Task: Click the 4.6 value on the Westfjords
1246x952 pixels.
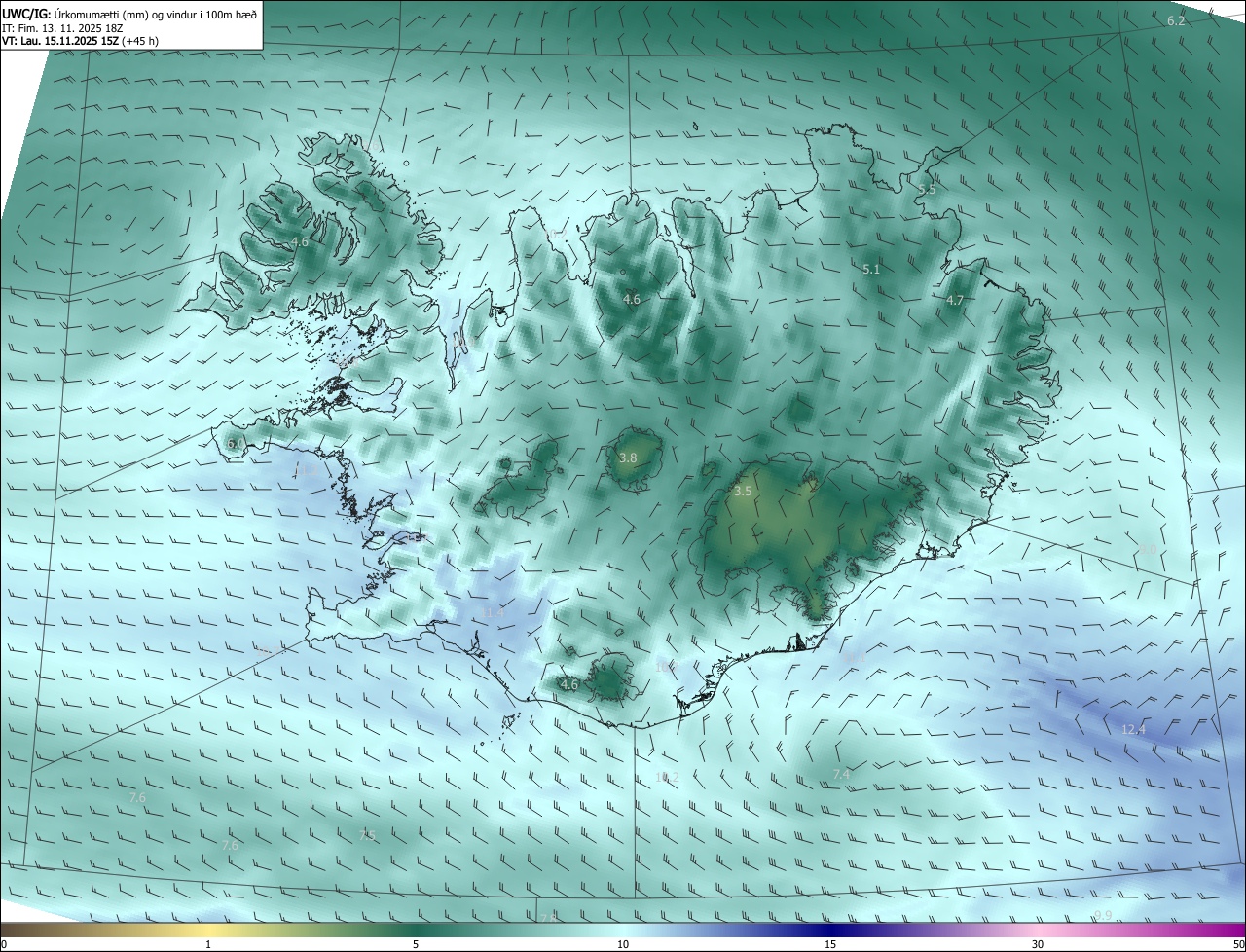Action: click(x=300, y=241)
